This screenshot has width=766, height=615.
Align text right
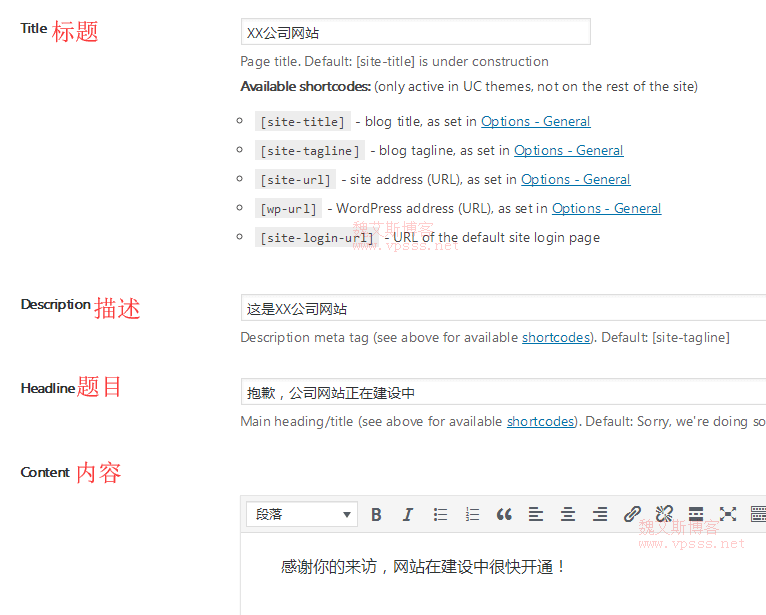[600, 514]
